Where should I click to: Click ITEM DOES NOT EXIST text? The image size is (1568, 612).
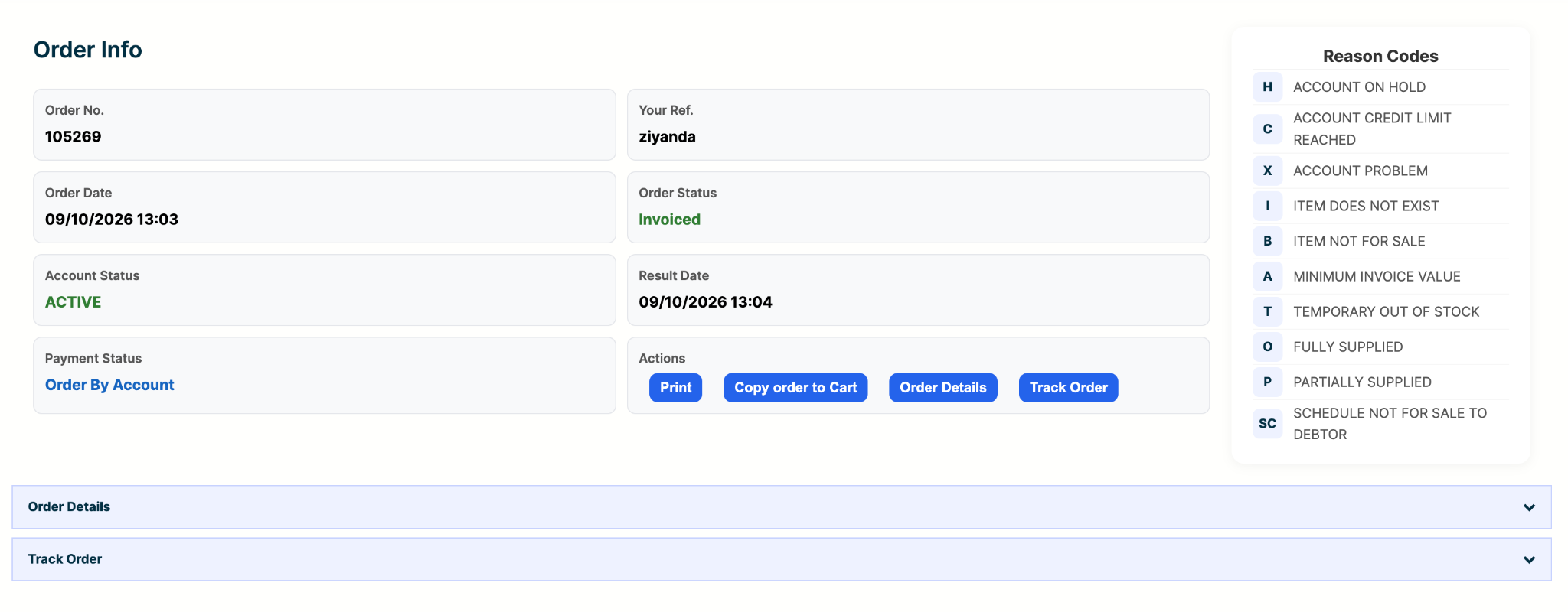pos(1366,206)
